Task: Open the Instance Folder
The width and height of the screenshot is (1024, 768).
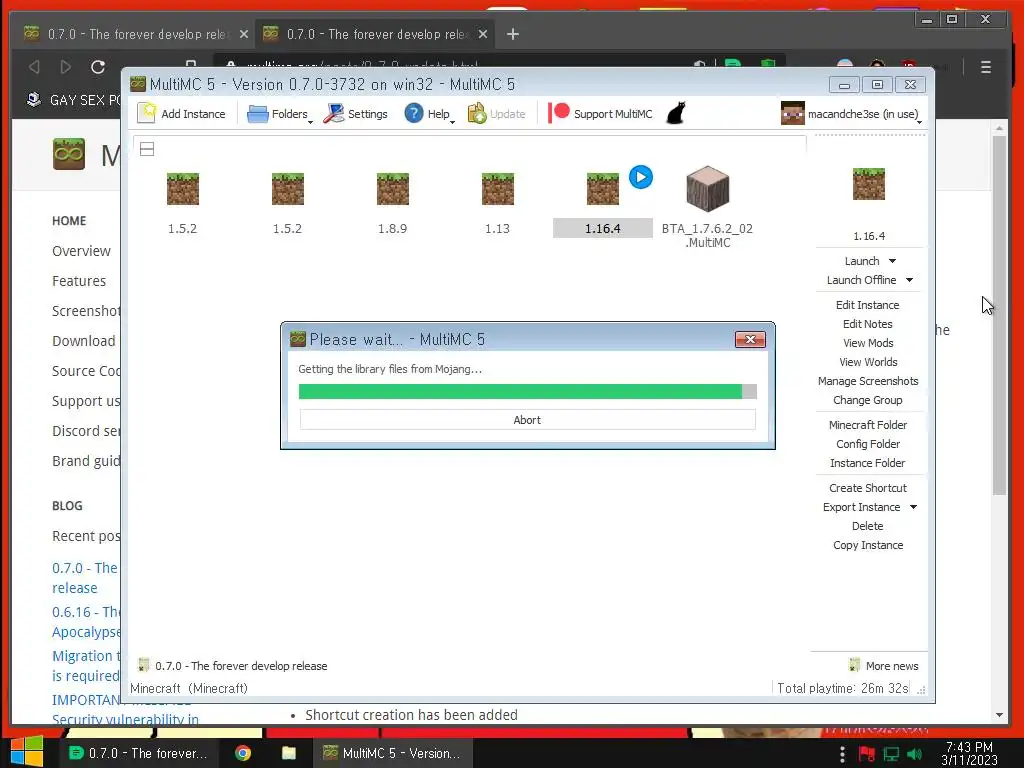Action: pyautogui.click(x=867, y=462)
